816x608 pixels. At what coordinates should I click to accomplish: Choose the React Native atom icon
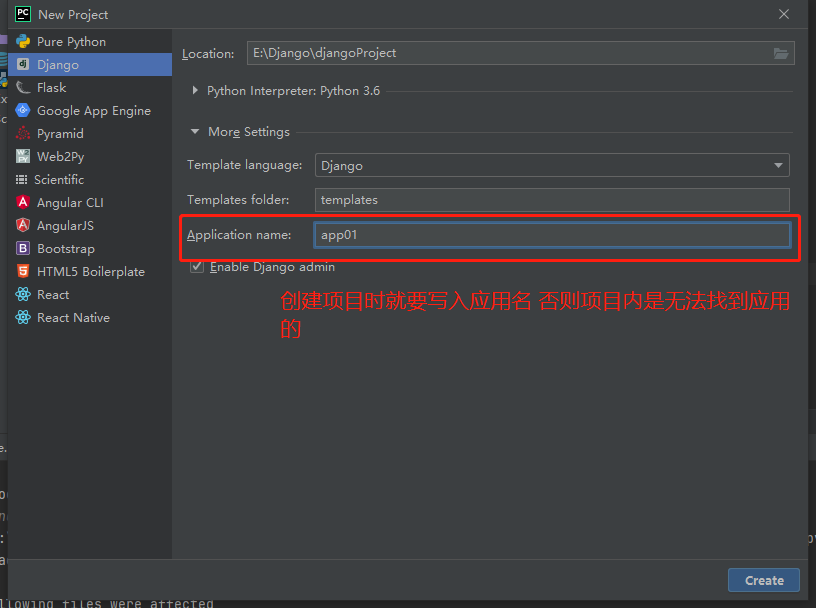pos(23,317)
